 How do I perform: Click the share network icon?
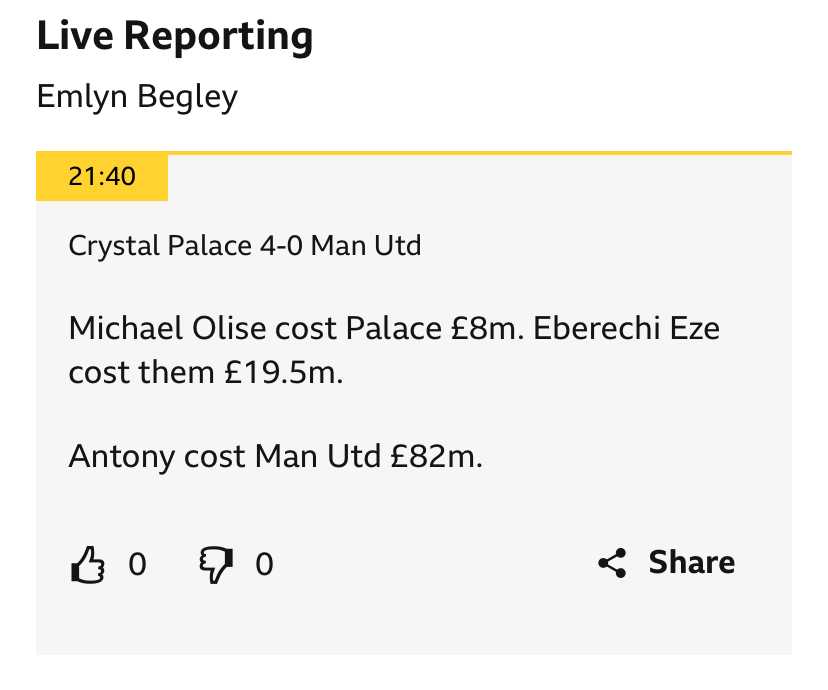coord(613,563)
